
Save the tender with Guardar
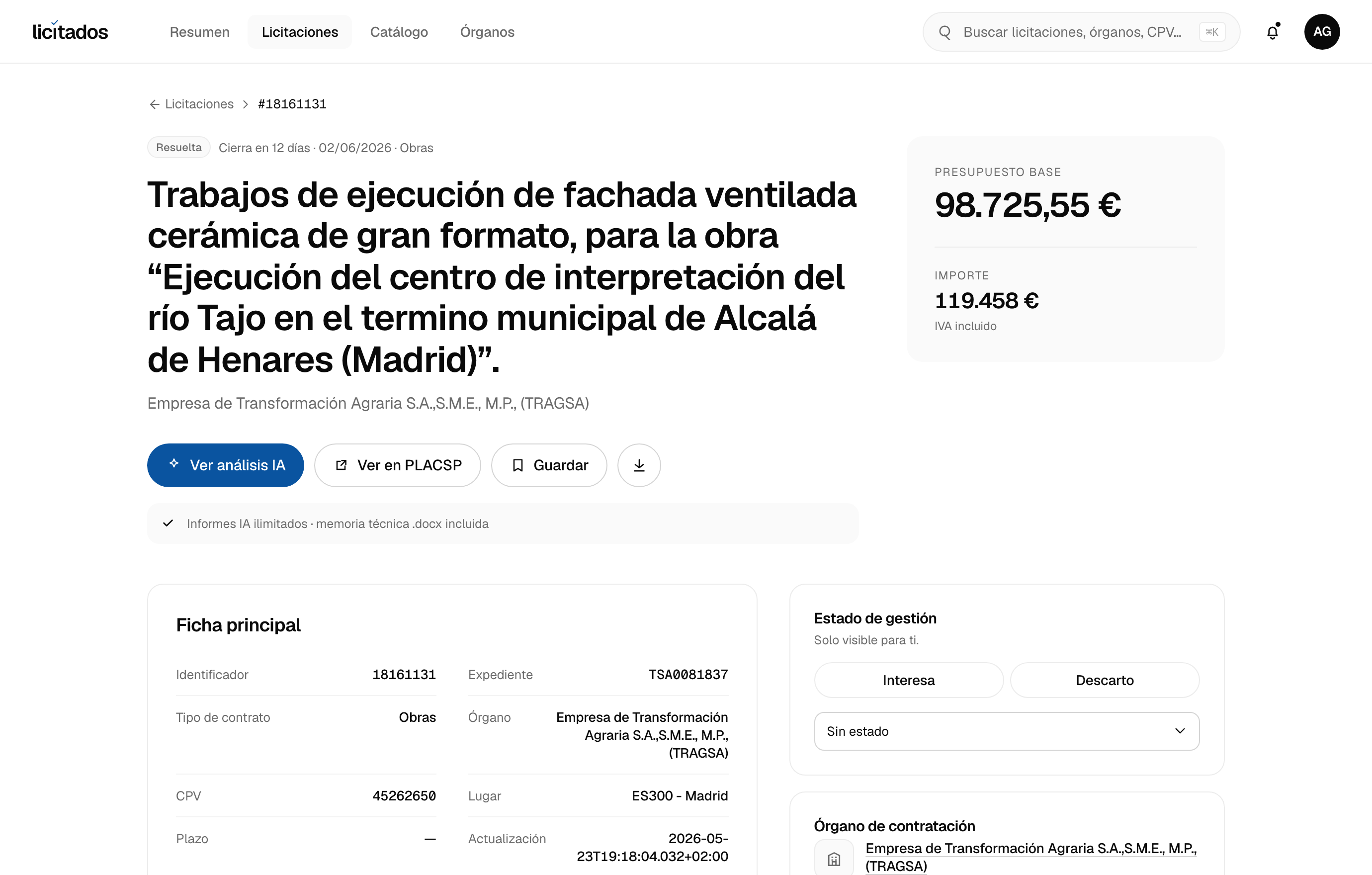[x=549, y=465]
